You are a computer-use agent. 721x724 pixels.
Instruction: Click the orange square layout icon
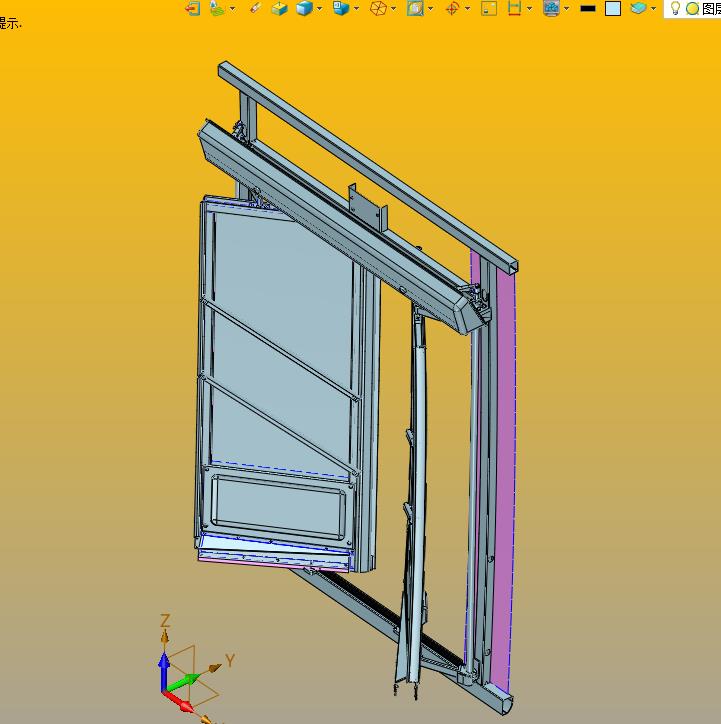(489, 8)
